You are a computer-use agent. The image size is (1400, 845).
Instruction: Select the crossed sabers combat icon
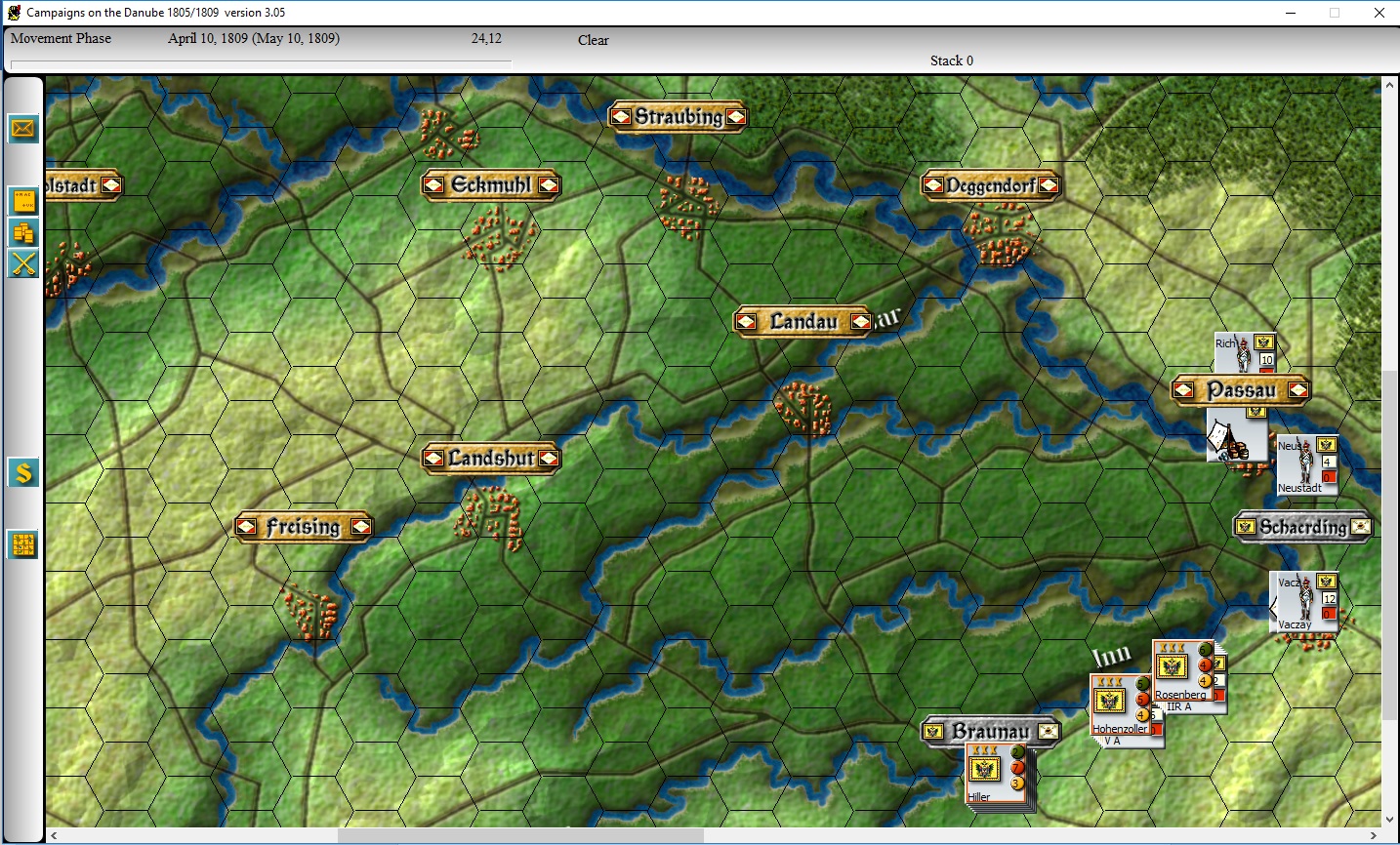click(x=23, y=262)
